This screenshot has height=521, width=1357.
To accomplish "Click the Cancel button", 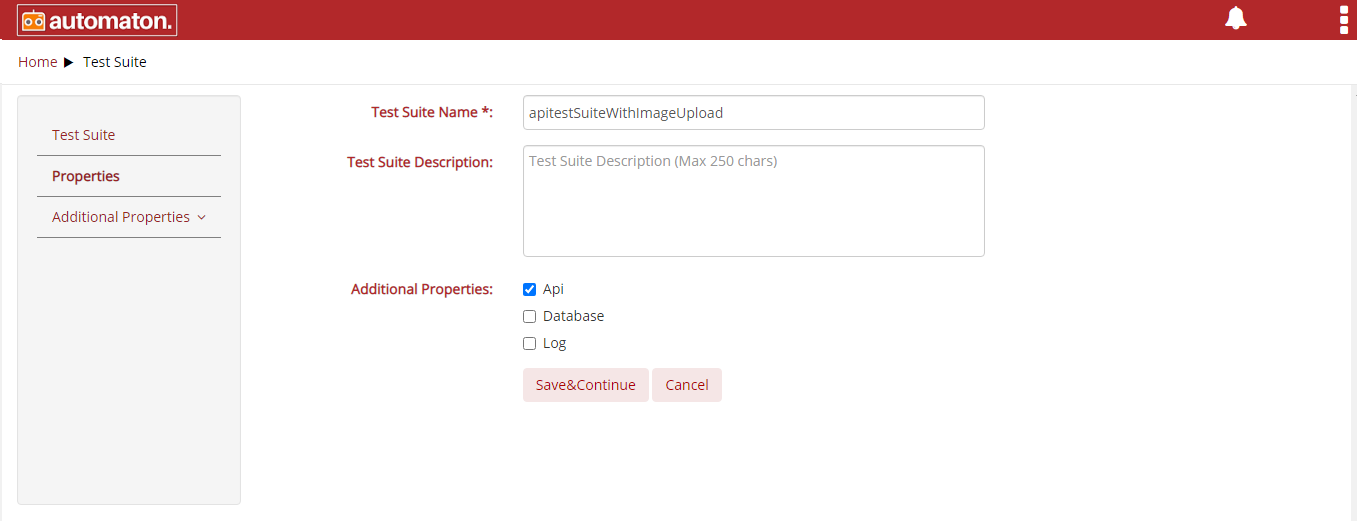I will pyautogui.click(x=687, y=385).
